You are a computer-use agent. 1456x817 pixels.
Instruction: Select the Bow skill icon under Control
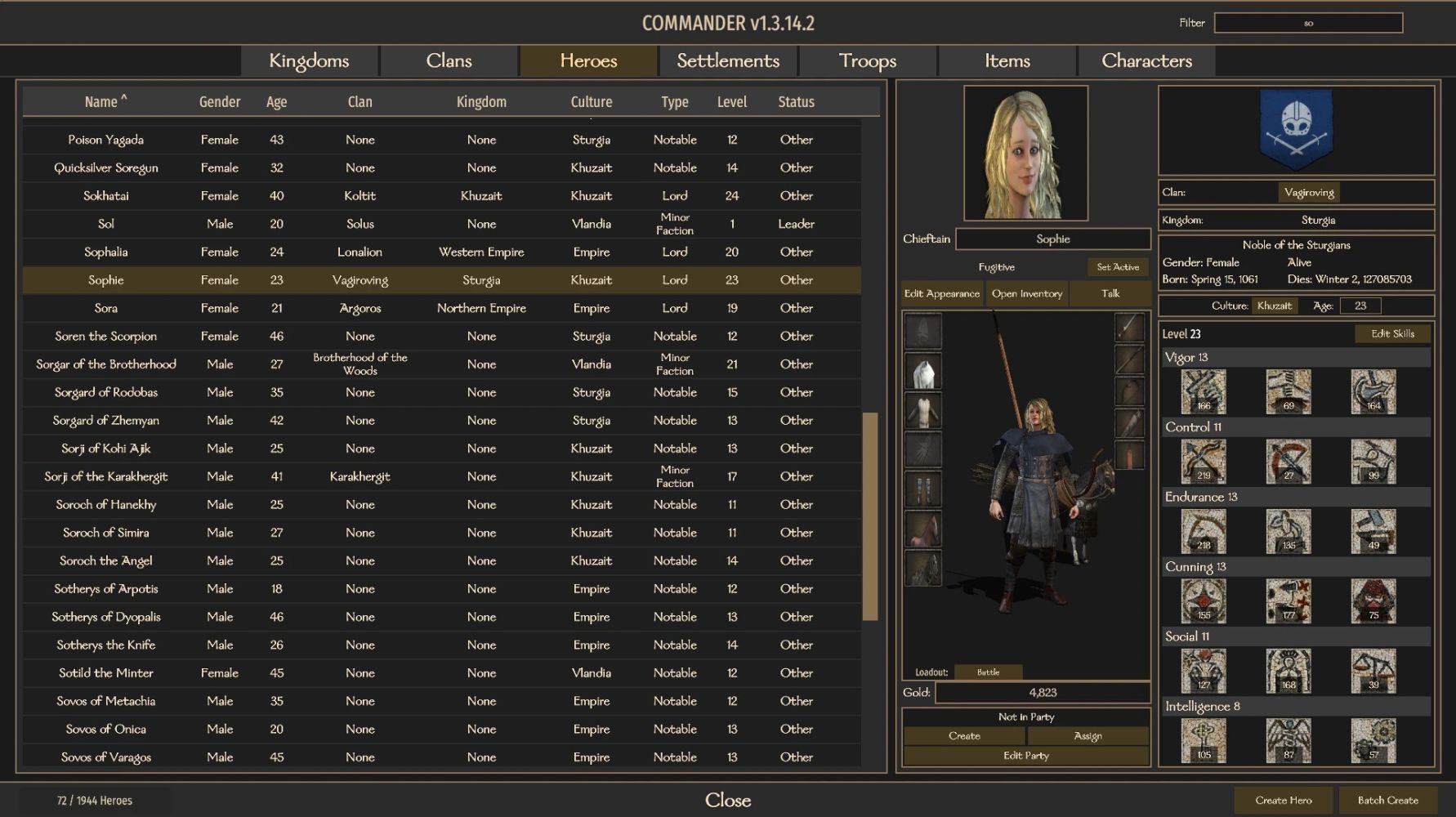pyautogui.click(x=1203, y=462)
